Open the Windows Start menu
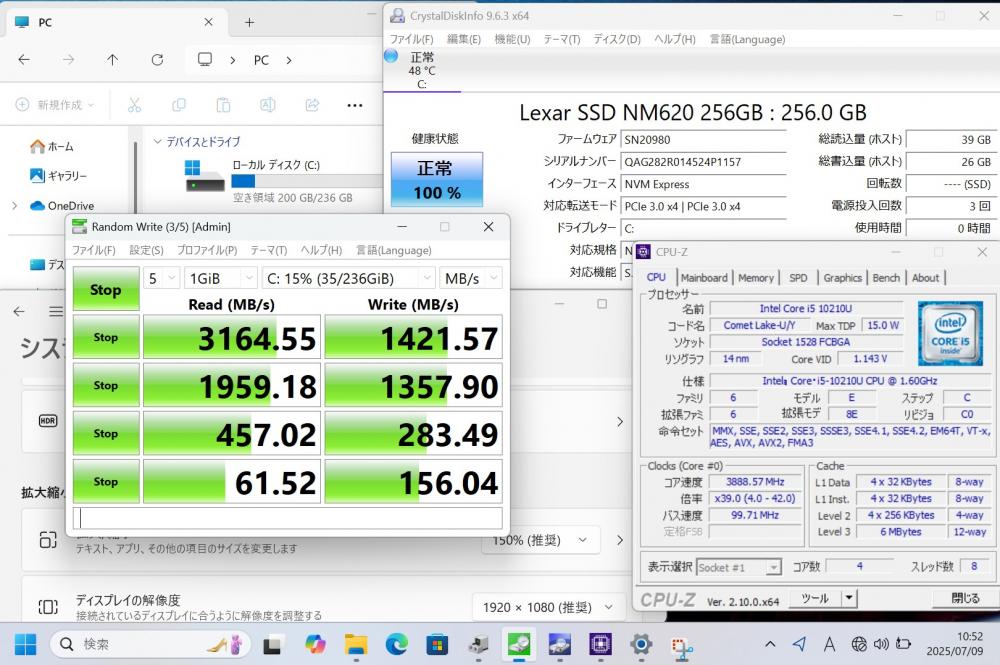1000x665 pixels. click(x=25, y=645)
